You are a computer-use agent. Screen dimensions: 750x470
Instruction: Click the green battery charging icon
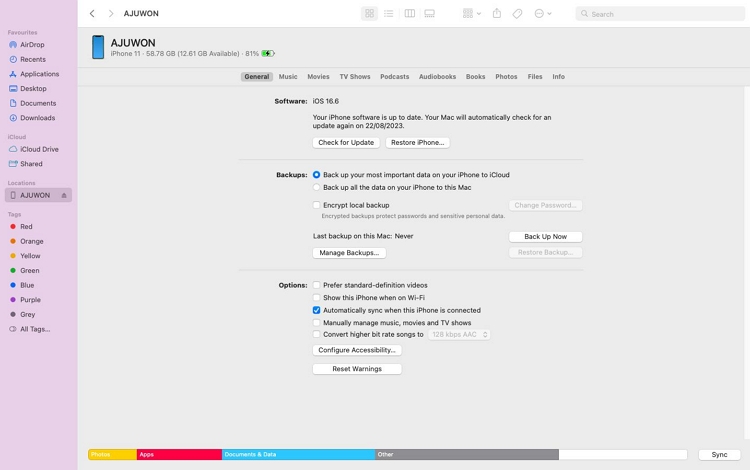[268, 54]
